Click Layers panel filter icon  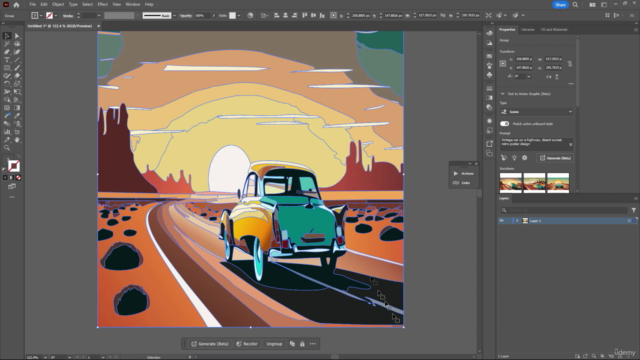pos(633,210)
